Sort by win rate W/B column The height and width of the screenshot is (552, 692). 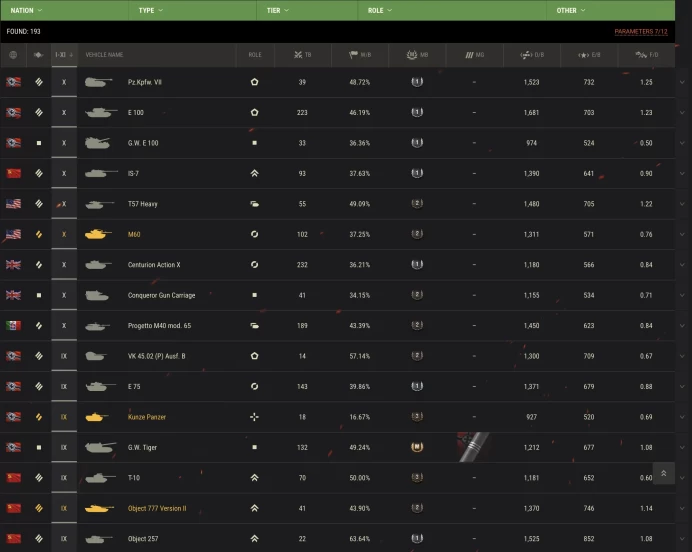click(360, 55)
